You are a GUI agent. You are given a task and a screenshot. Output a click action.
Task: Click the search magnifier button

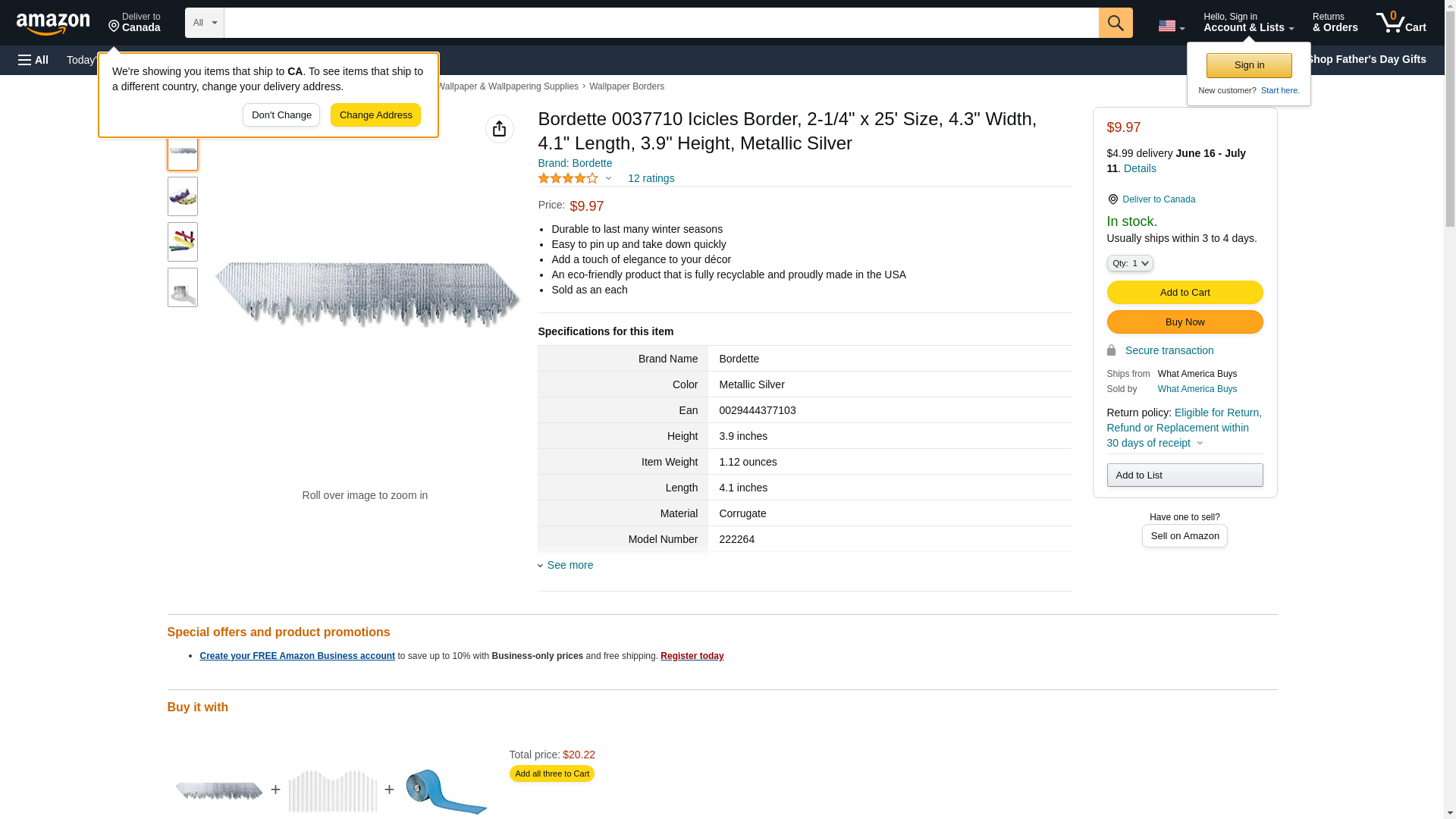click(x=1115, y=23)
